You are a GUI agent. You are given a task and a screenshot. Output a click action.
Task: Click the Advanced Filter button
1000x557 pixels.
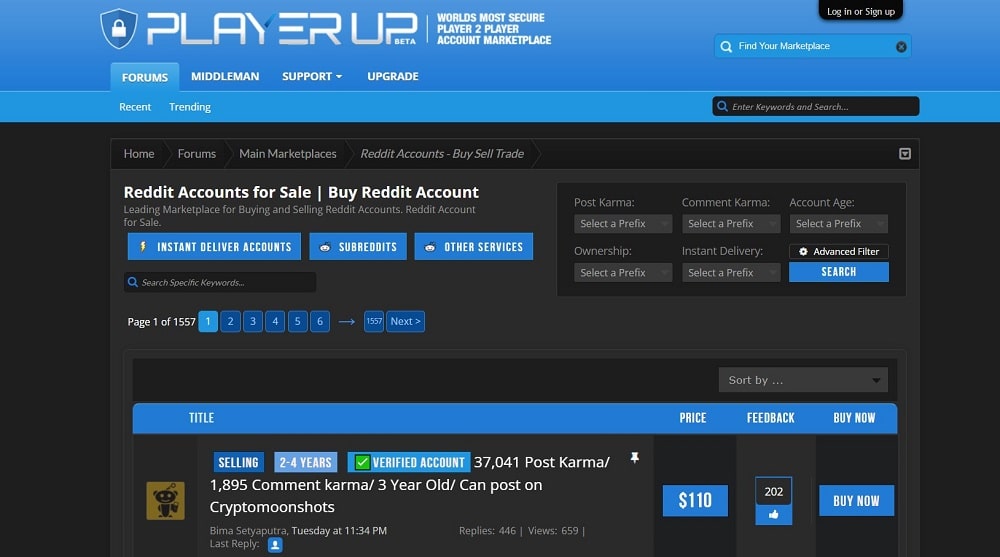[839, 251]
